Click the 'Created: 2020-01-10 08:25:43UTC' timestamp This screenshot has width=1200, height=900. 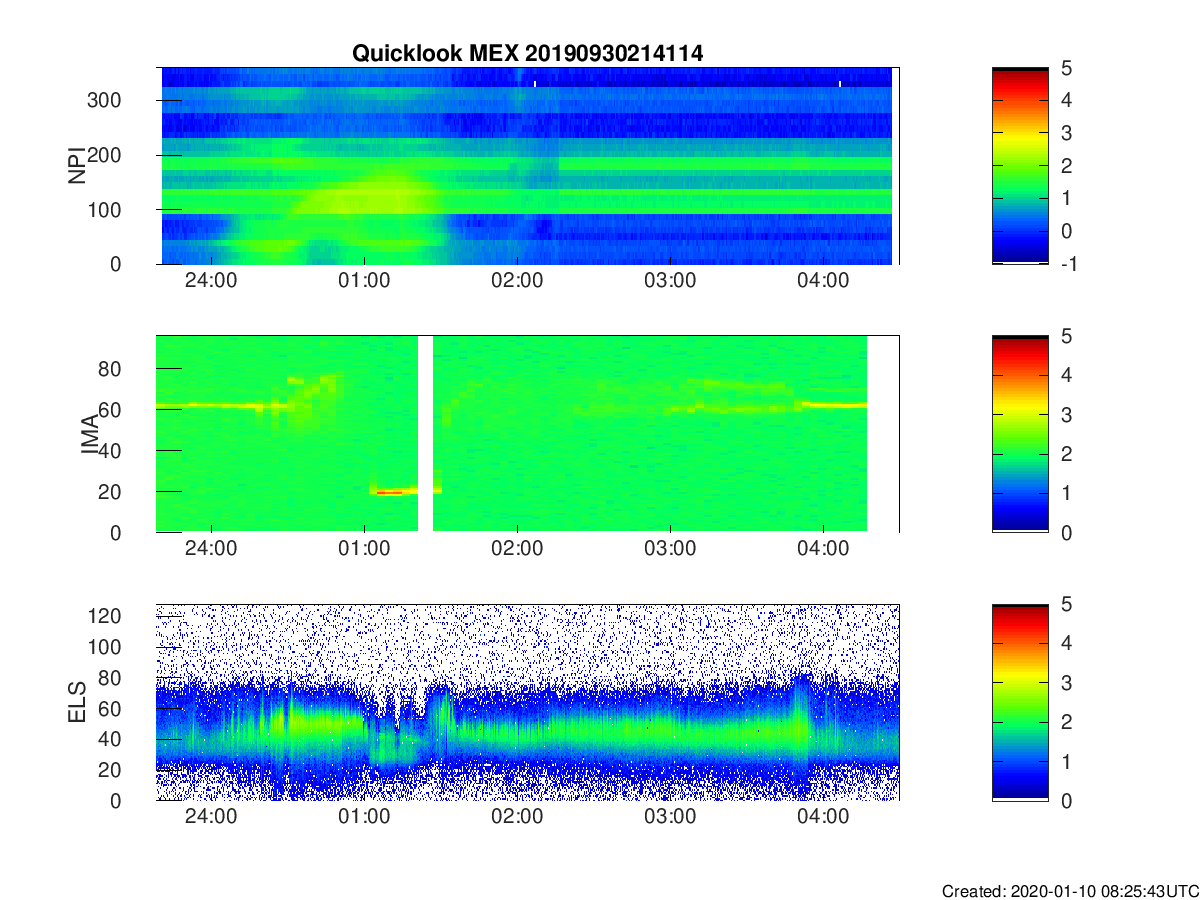click(x=1070, y=891)
